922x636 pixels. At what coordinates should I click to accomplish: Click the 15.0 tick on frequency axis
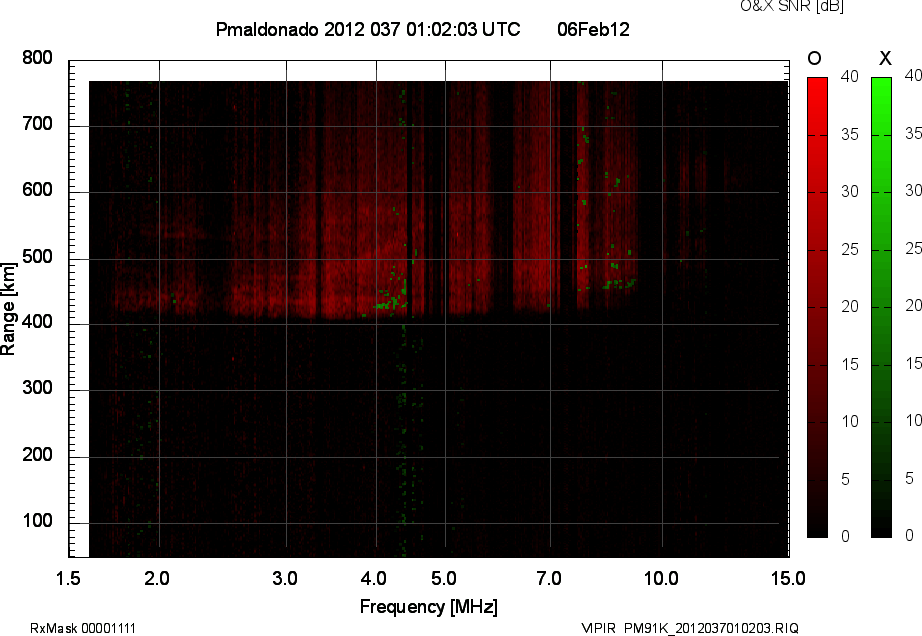click(x=788, y=578)
